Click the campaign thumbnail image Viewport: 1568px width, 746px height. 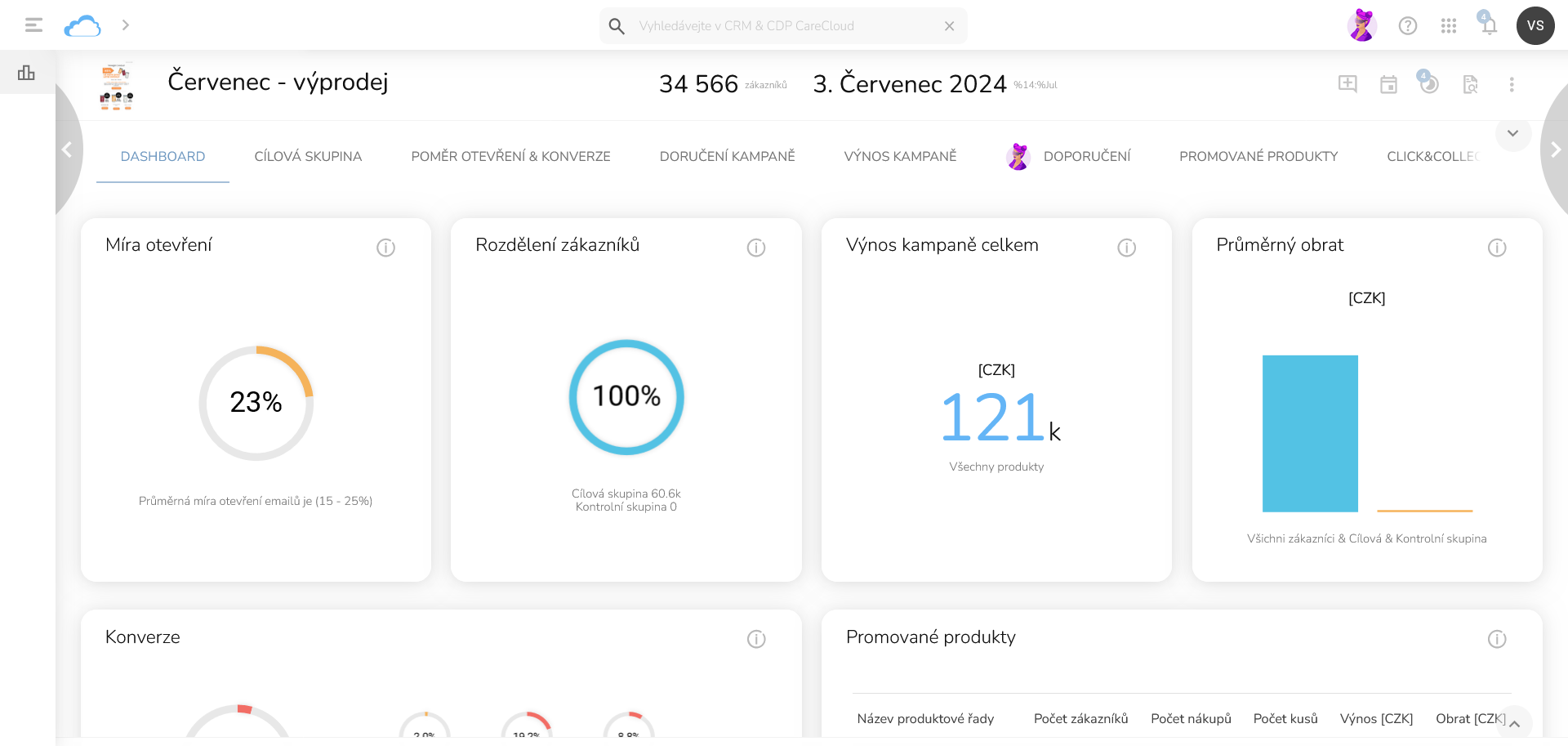(x=117, y=87)
